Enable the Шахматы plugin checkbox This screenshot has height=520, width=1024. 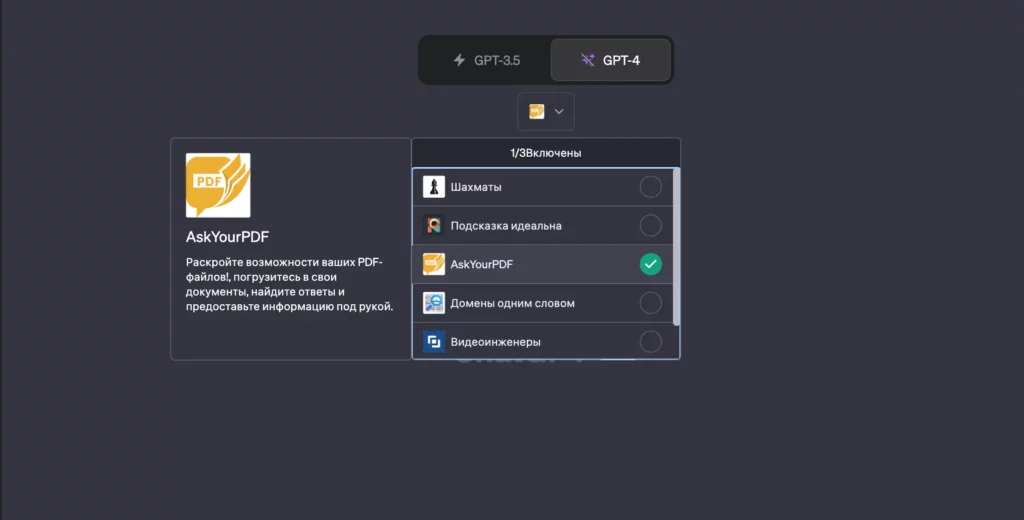tap(650, 187)
